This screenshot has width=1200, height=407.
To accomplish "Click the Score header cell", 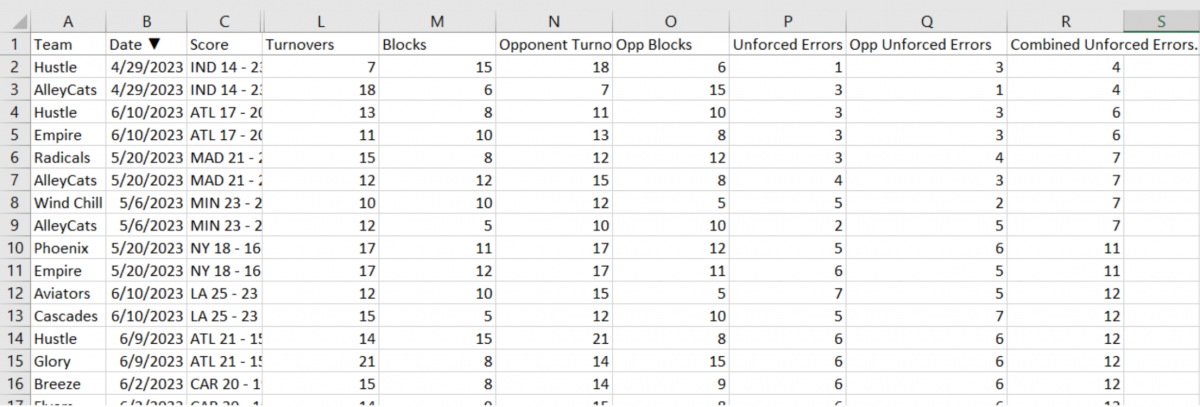I will coord(224,44).
